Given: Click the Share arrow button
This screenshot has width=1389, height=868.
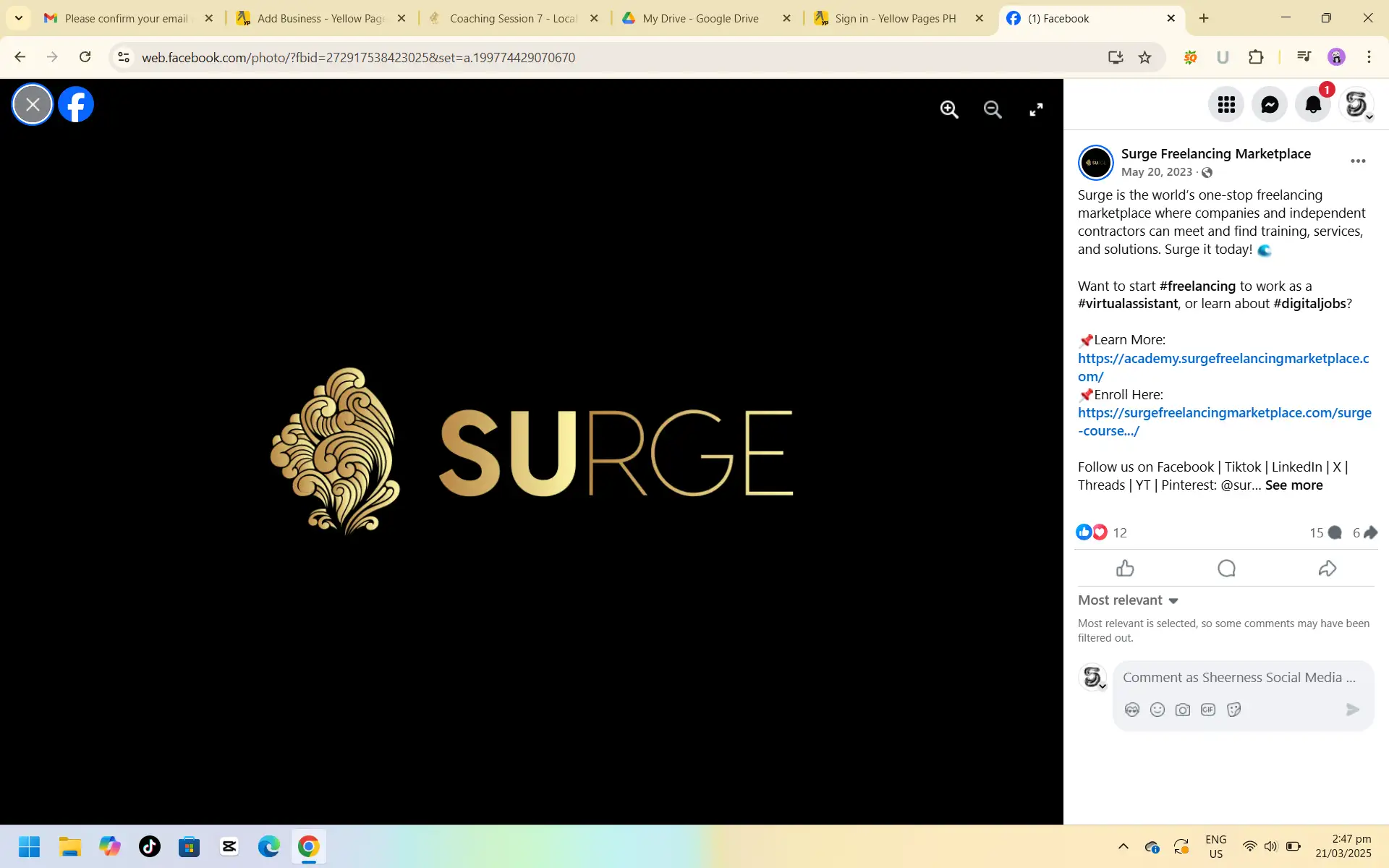Looking at the screenshot, I should (x=1328, y=569).
